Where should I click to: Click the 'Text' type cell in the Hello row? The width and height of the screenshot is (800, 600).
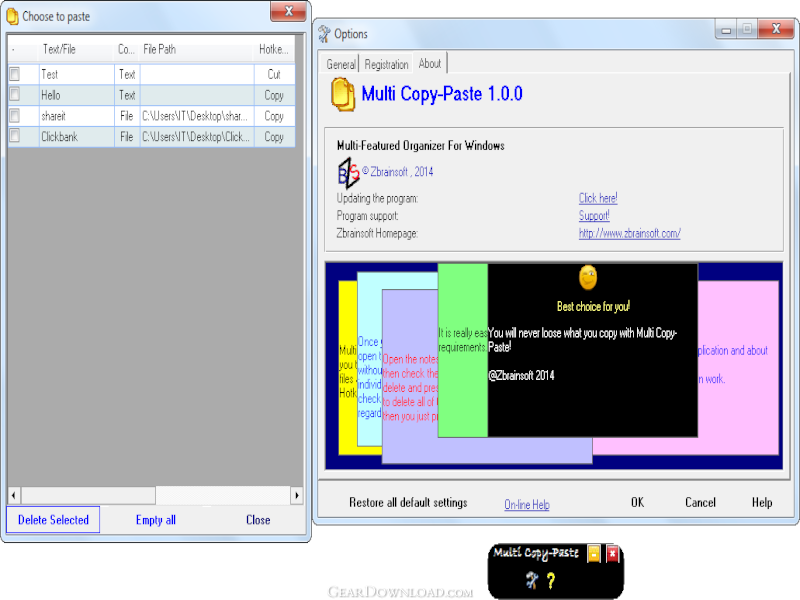pyautogui.click(x=127, y=95)
